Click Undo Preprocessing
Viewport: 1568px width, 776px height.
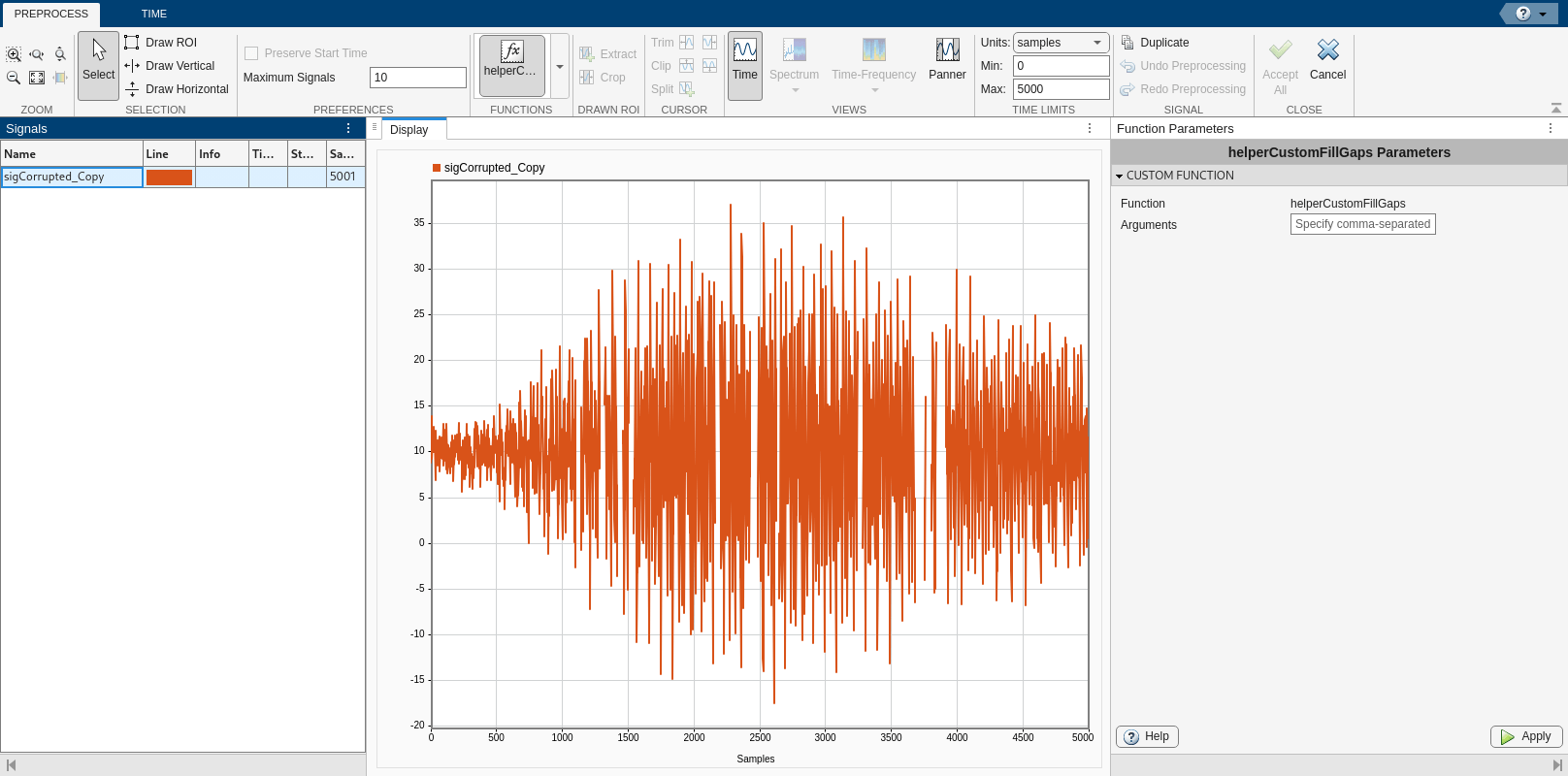coord(1183,66)
